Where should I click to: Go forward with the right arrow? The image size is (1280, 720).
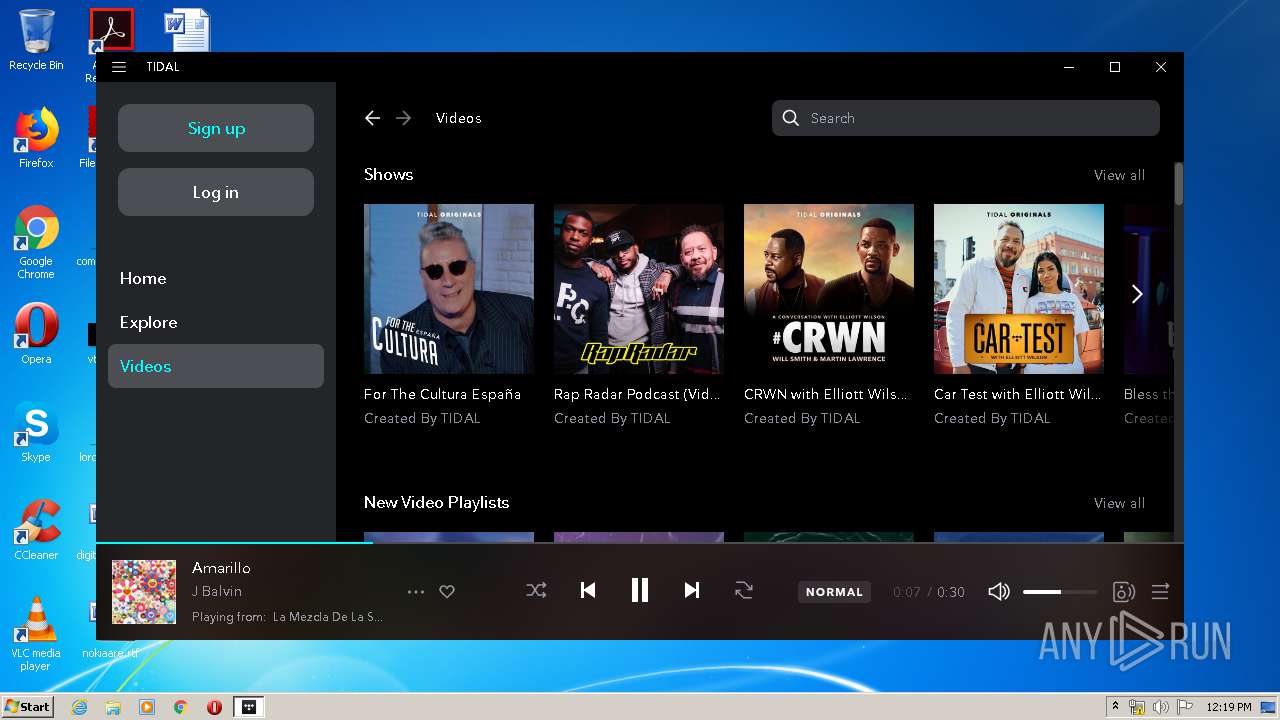404,118
